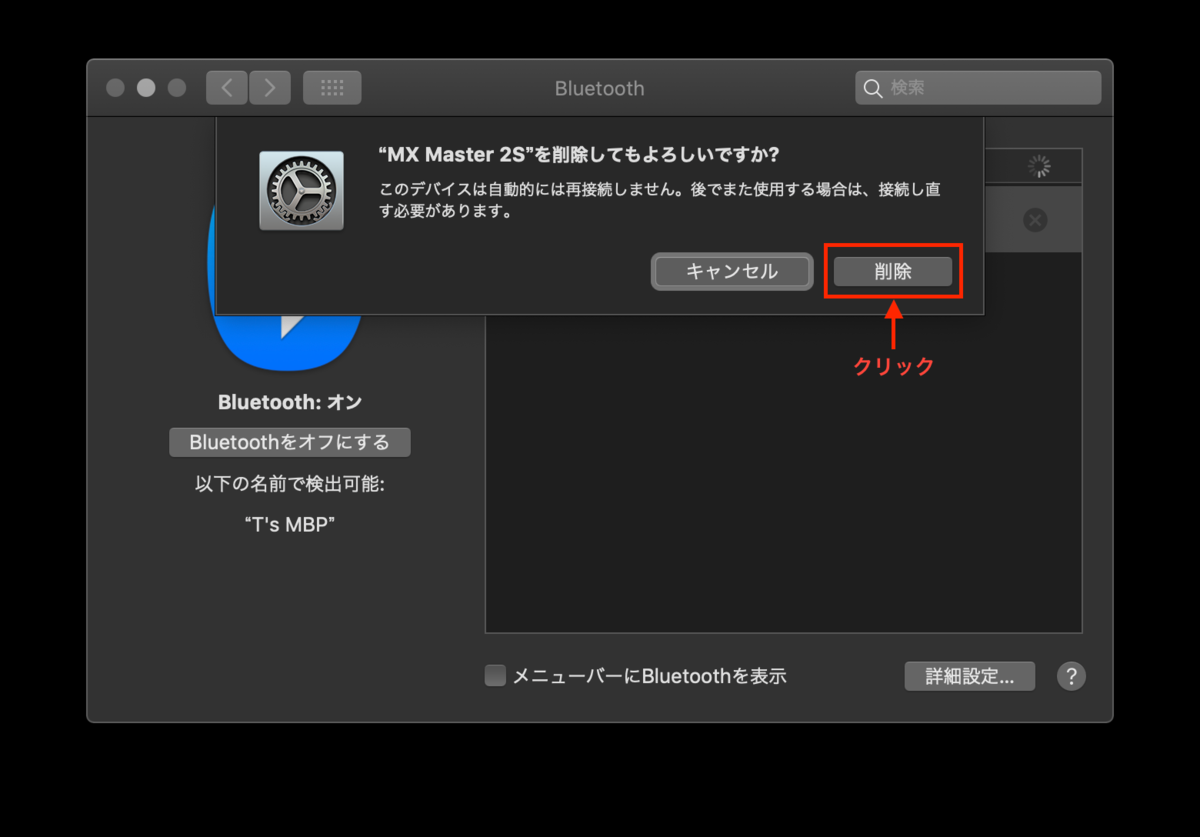Confirm removal by clicking 削除

(893, 271)
